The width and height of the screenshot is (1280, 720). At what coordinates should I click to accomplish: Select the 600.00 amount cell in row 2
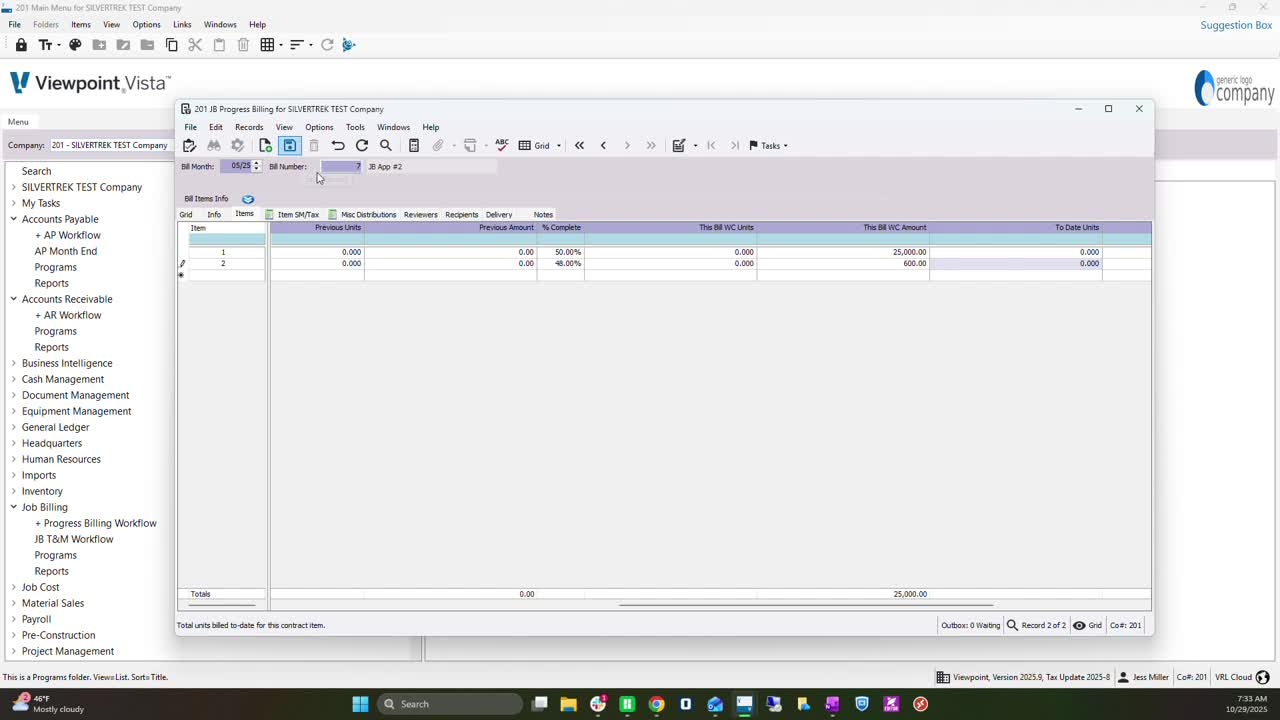point(843,263)
